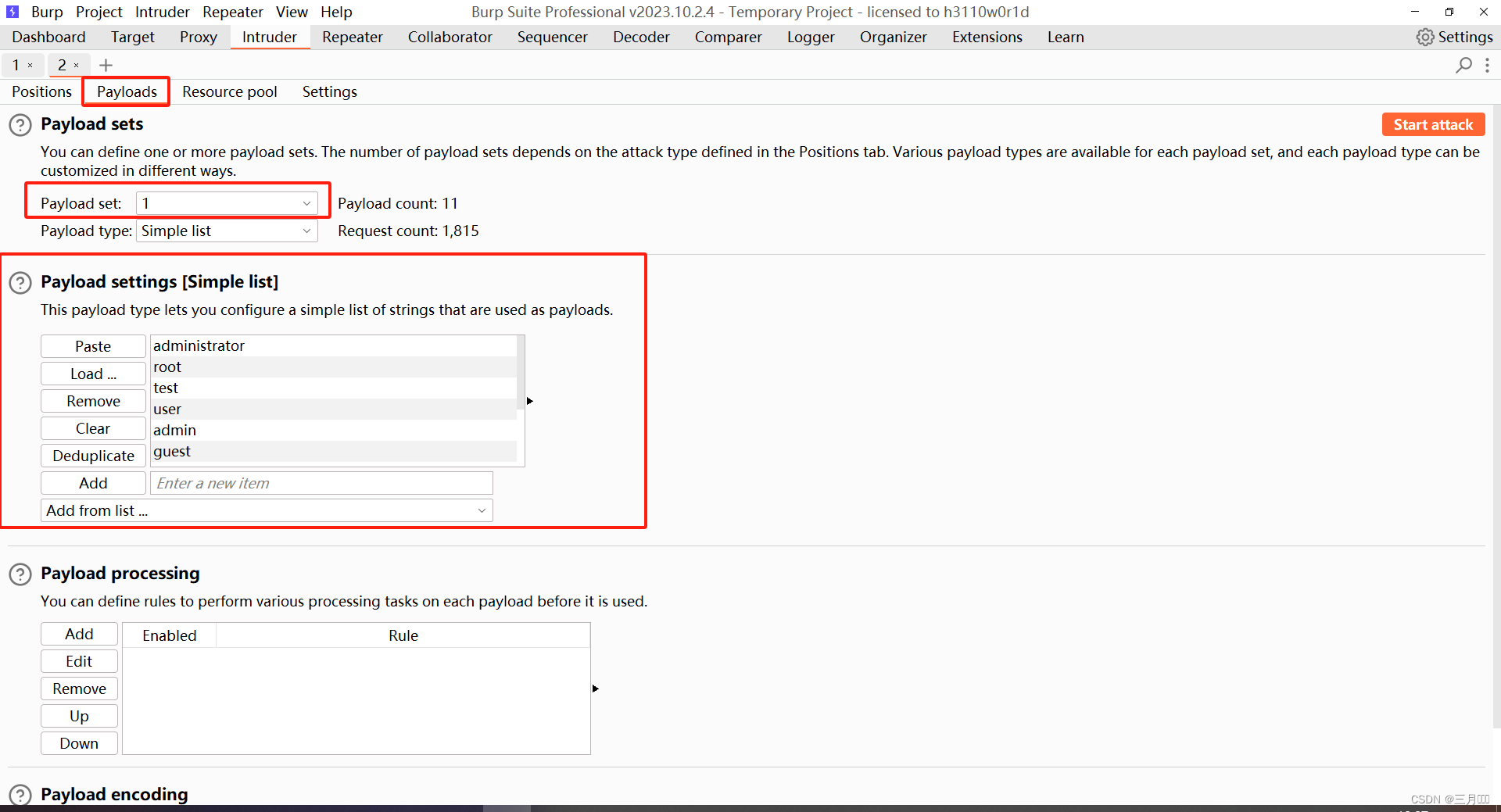Switch to the Target tab
Viewport: 1501px width, 812px height.
click(x=133, y=37)
